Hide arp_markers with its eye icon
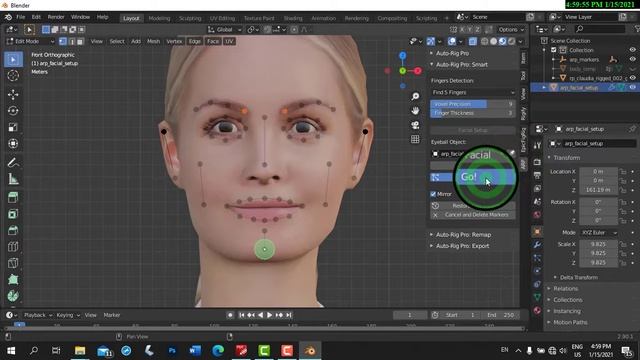The width and height of the screenshot is (640, 360). [633, 59]
